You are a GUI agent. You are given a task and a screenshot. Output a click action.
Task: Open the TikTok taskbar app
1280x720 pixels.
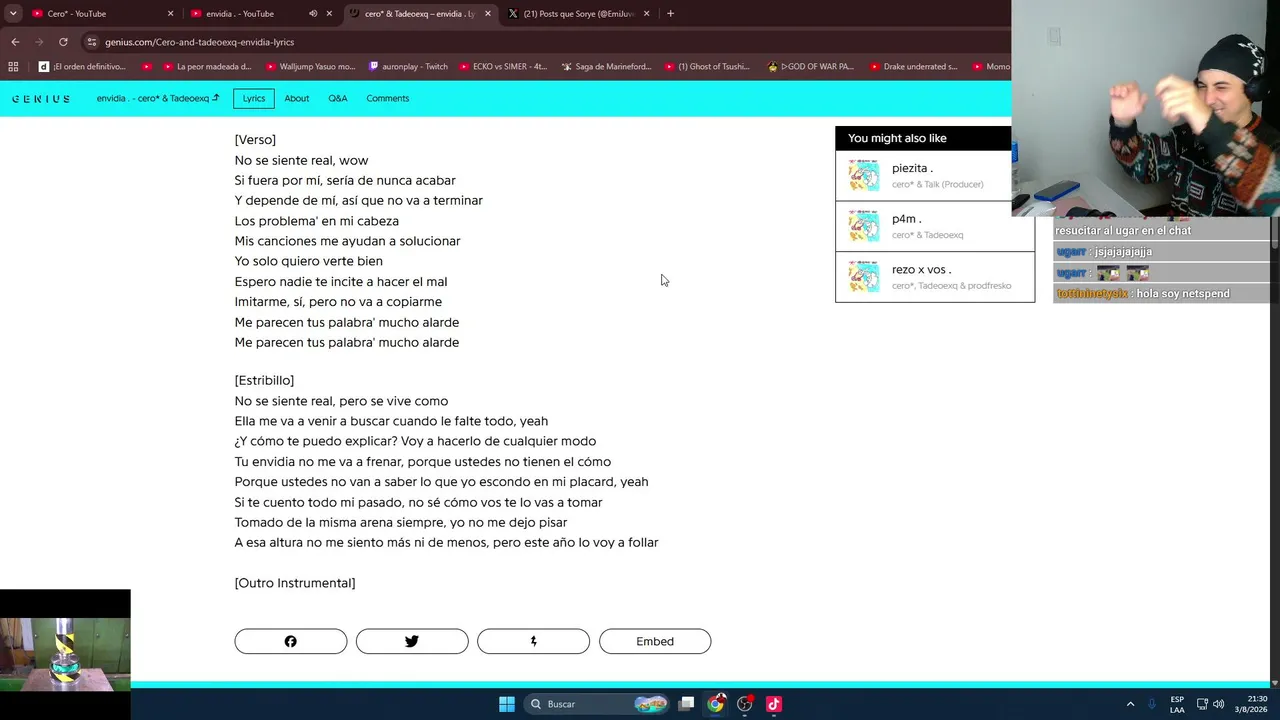coord(774,704)
